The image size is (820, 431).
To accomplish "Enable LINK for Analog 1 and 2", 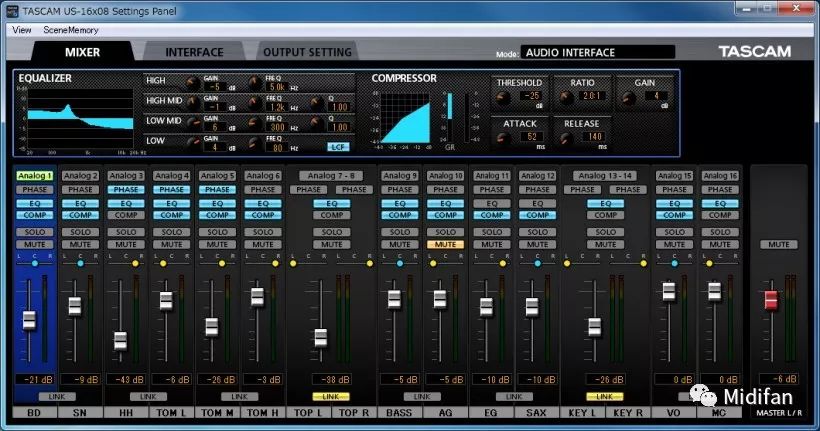I will [x=57, y=396].
